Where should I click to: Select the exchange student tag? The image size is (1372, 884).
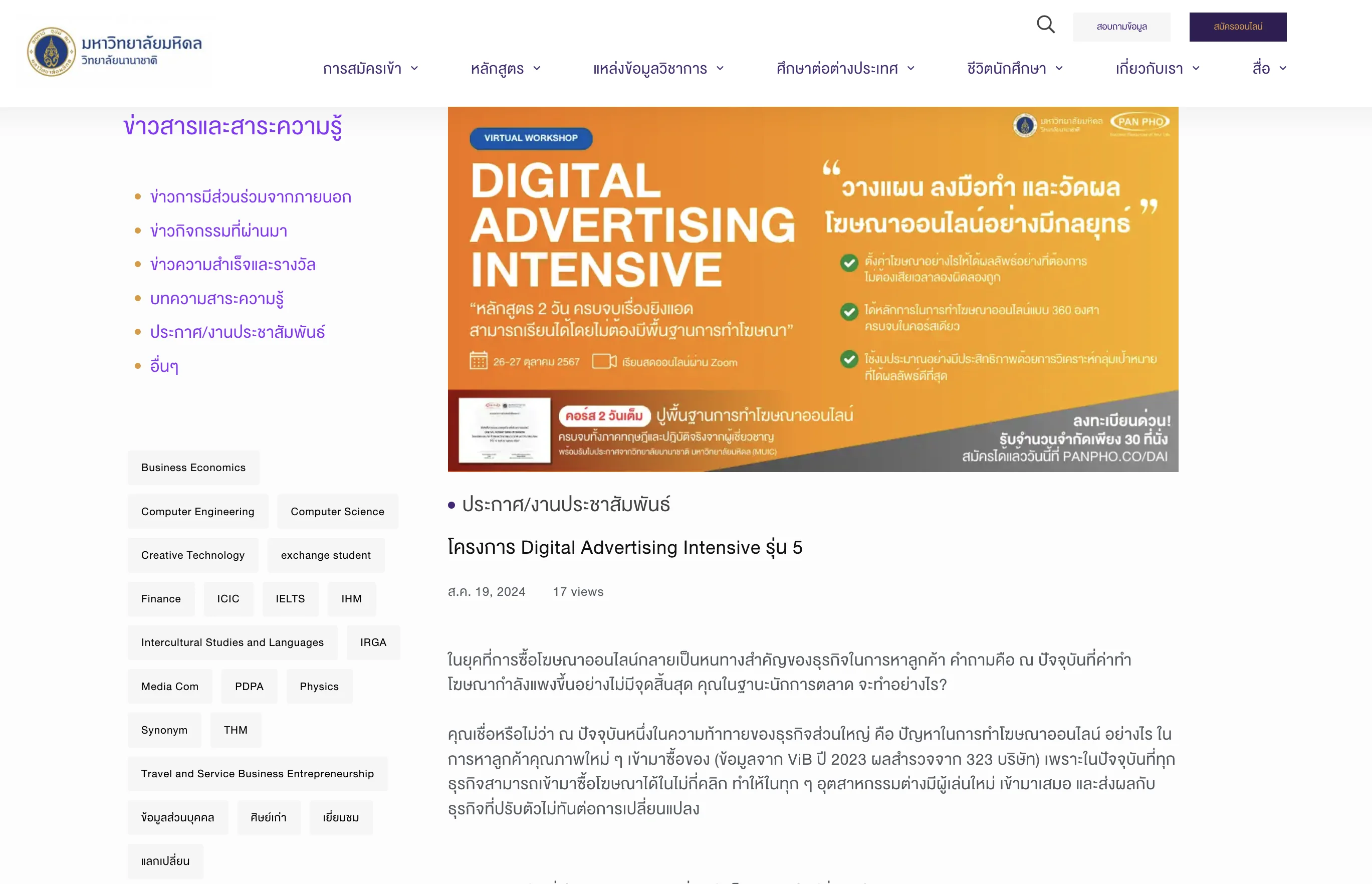(326, 555)
